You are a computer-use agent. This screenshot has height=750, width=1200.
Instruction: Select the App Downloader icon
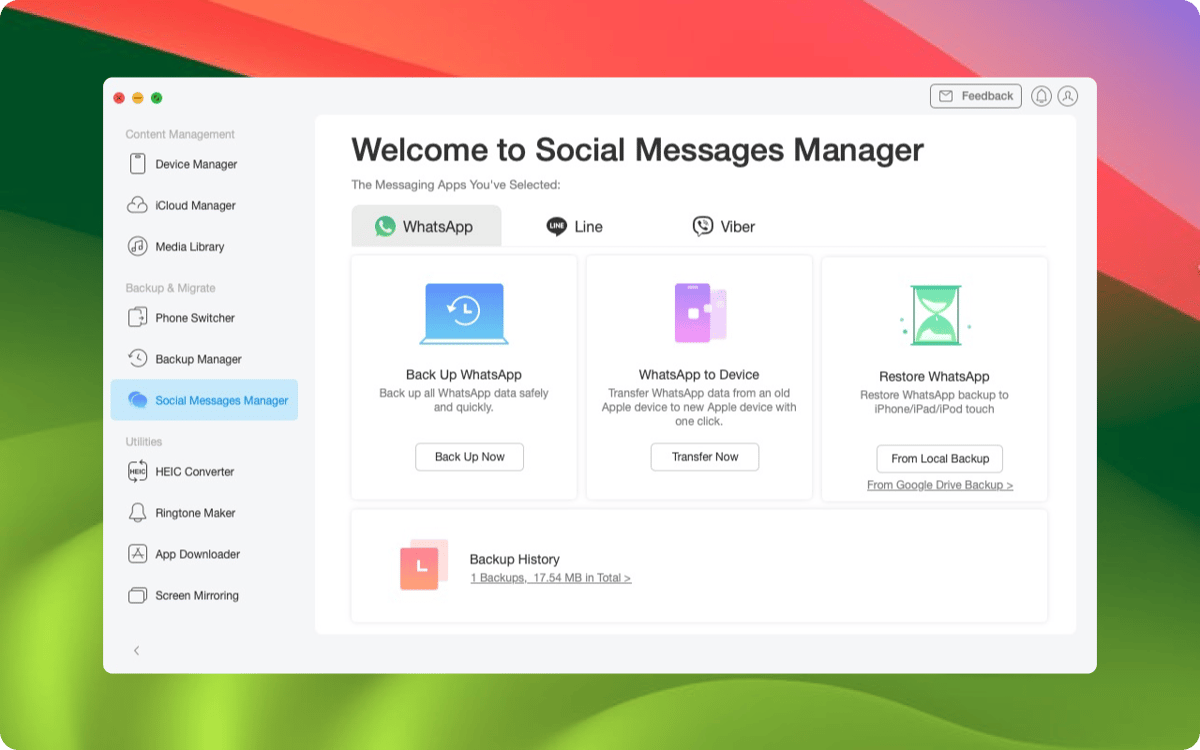pyautogui.click(x=138, y=554)
